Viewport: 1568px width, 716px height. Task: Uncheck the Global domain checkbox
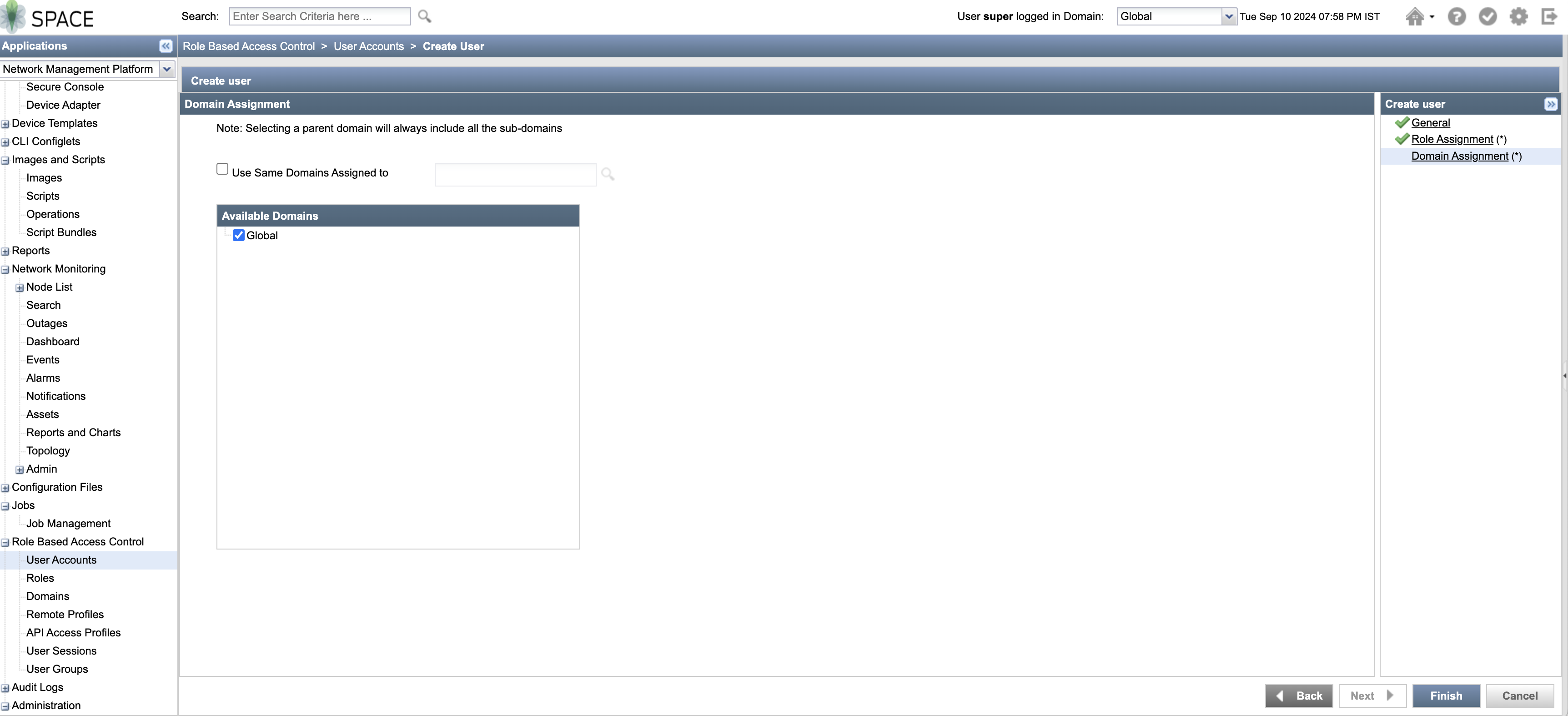239,236
